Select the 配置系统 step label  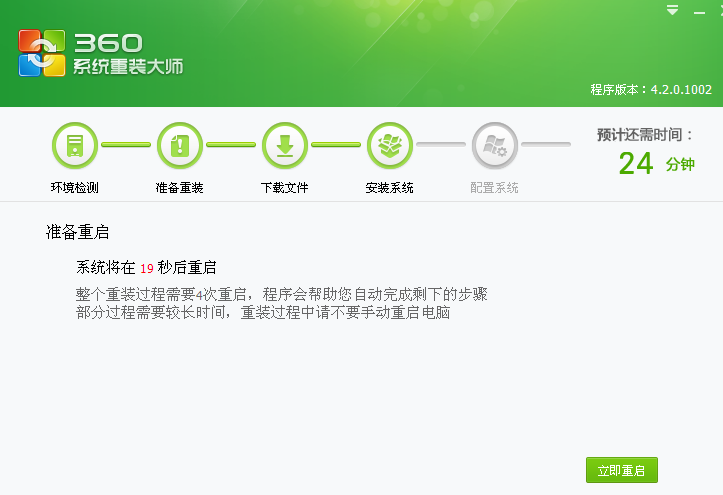click(494, 188)
